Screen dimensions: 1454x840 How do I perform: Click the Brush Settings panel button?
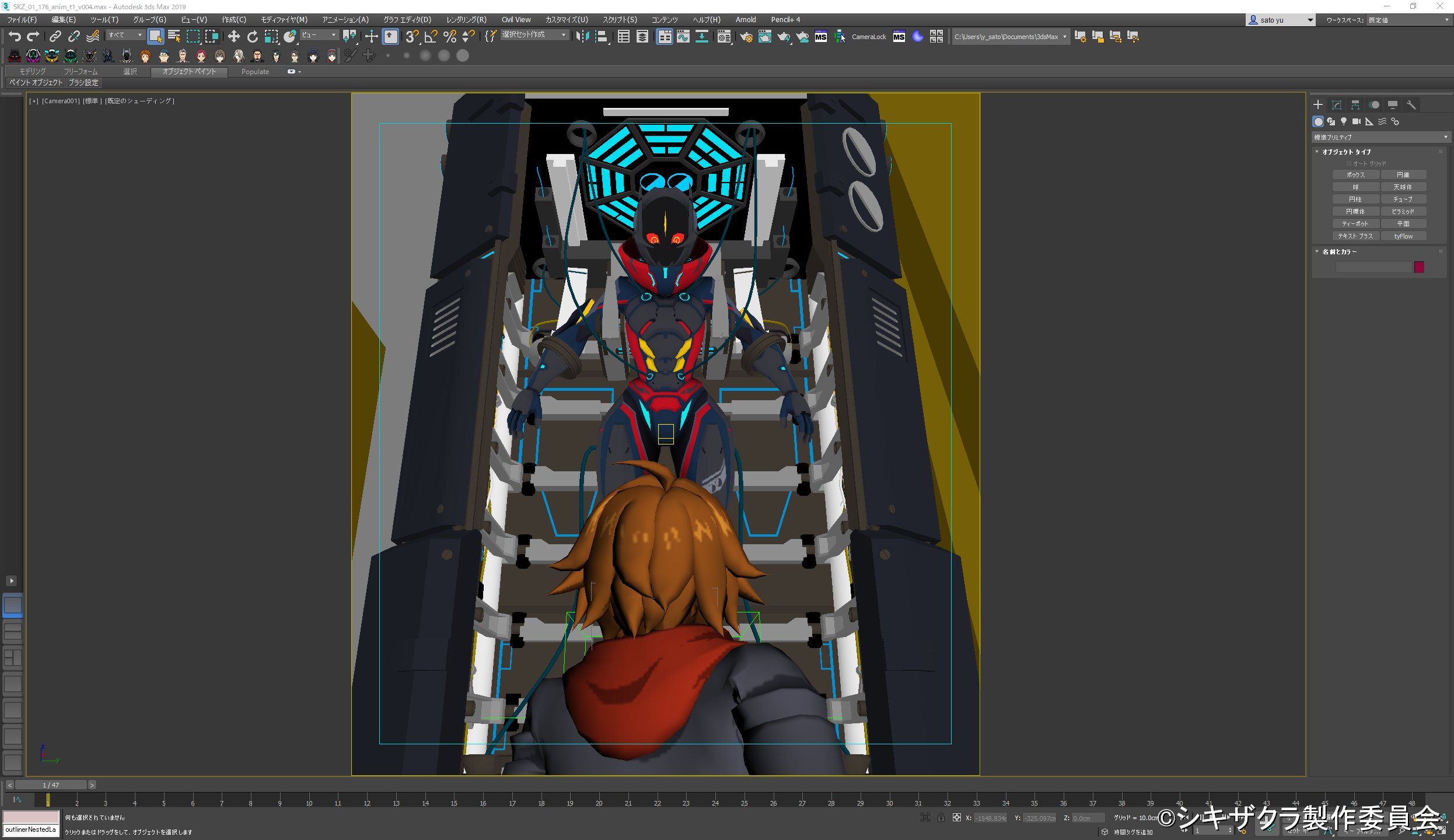point(83,83)
